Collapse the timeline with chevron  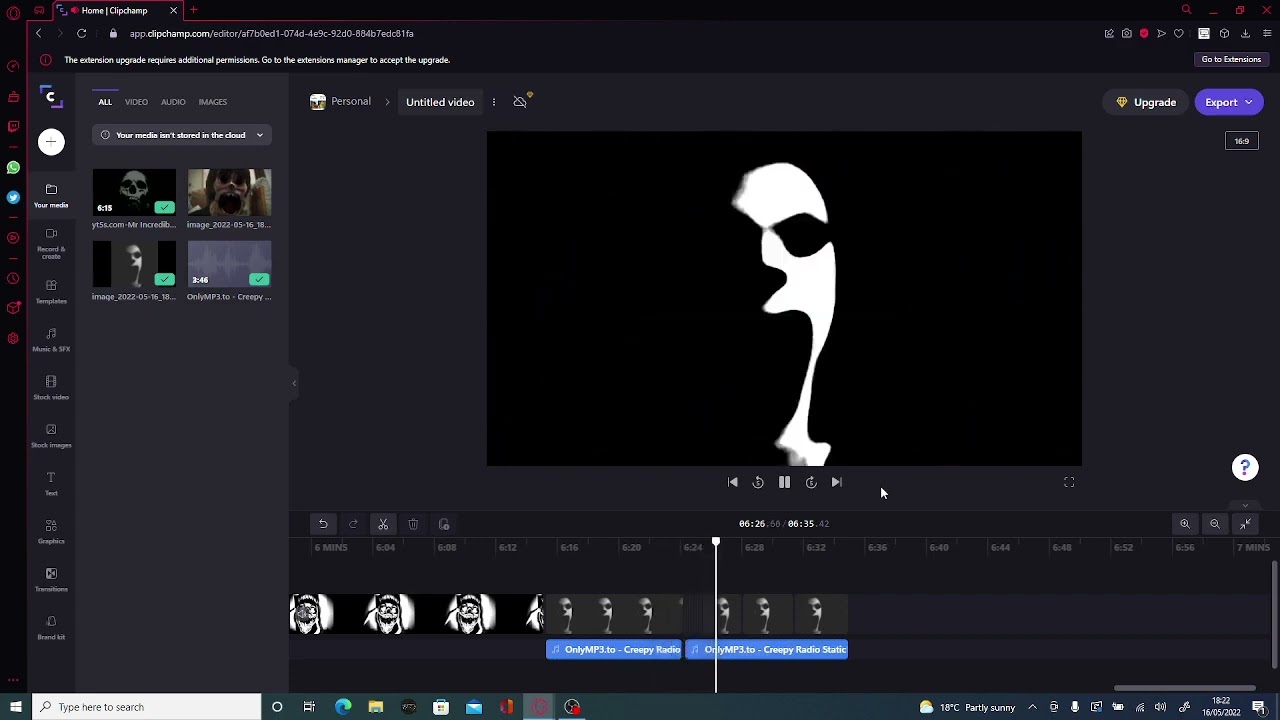pos(1245,506)
